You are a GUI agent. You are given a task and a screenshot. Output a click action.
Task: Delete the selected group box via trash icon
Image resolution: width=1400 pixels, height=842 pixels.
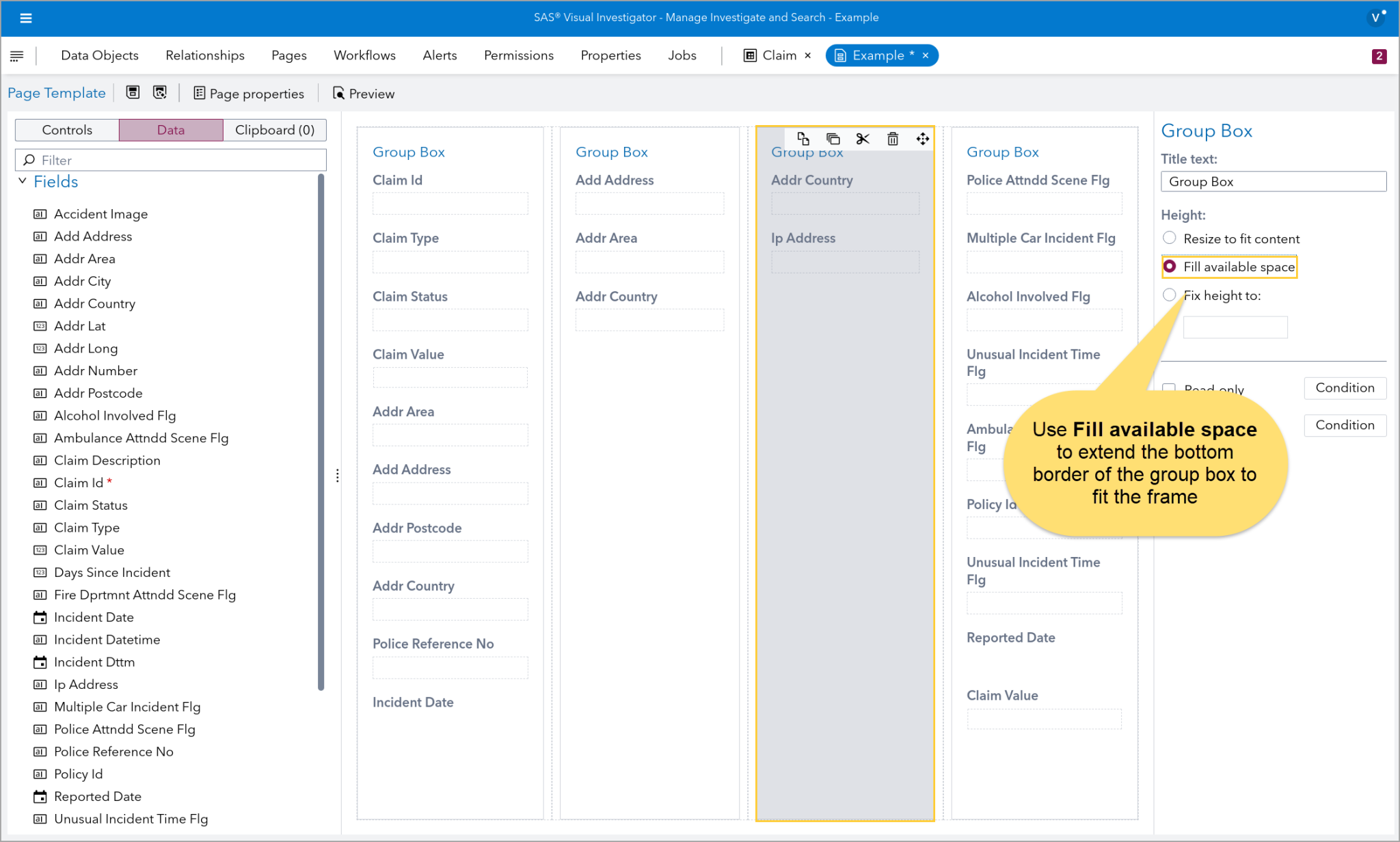(892, 138)
